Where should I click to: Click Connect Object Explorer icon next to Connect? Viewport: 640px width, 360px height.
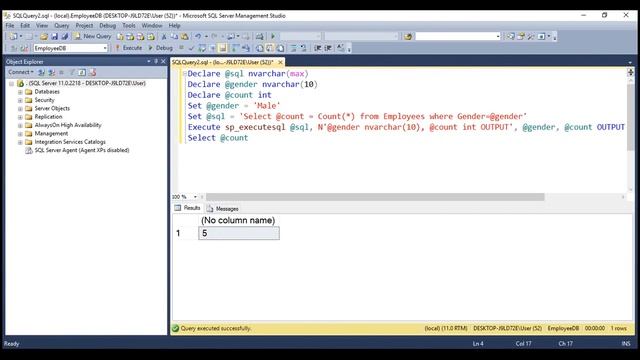click(41, 72)
